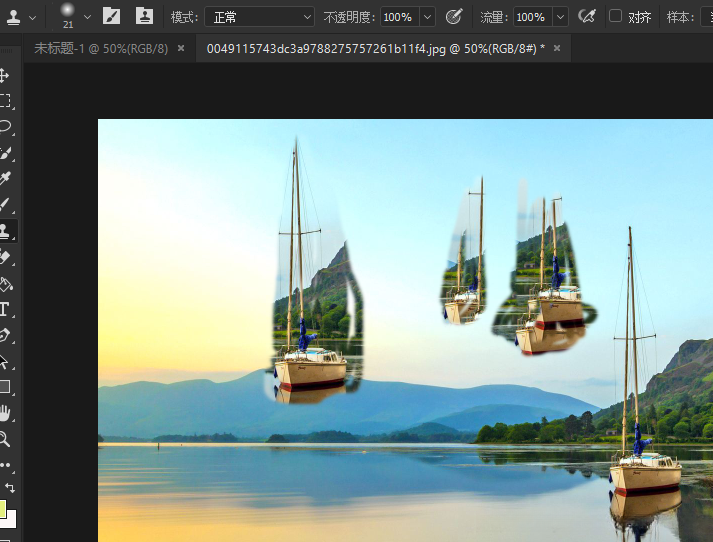Open the flow slider dropdown arrow

[x=561, y=17]
